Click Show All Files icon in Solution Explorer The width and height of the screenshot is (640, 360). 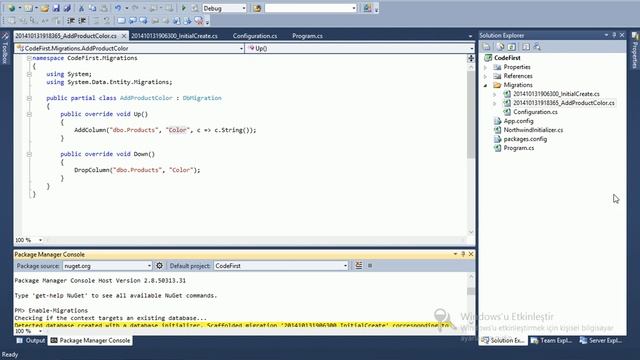pos(500,47)
